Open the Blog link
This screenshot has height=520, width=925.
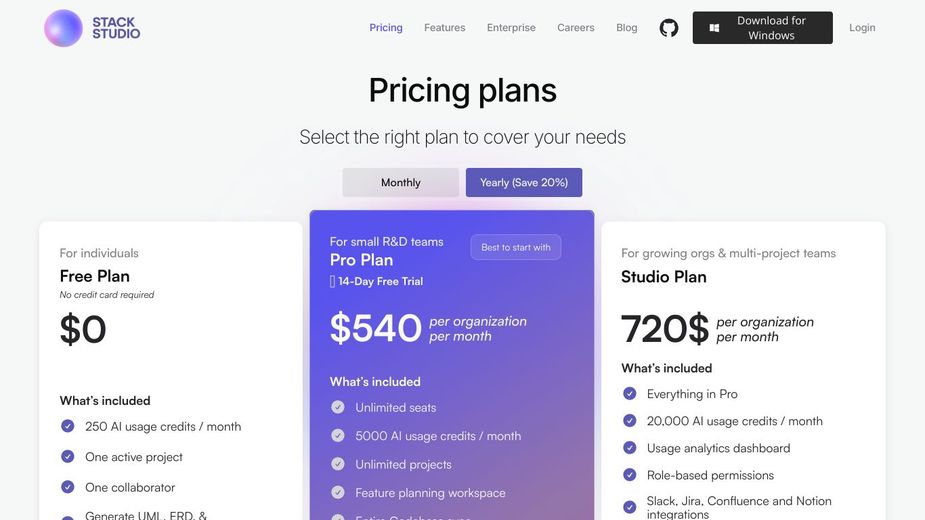(x=627, y=28)
